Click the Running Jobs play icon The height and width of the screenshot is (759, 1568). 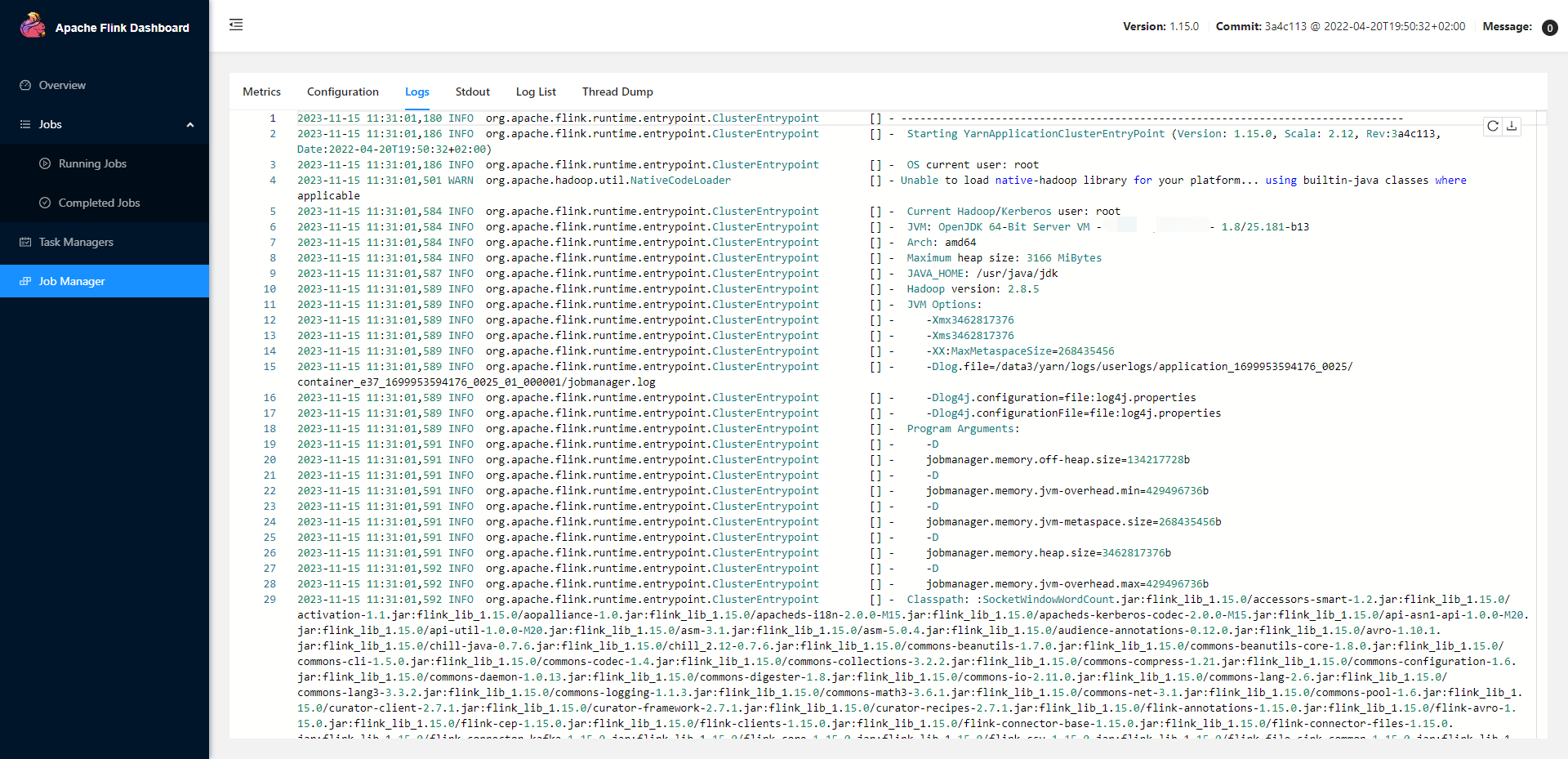click(45, 163)
